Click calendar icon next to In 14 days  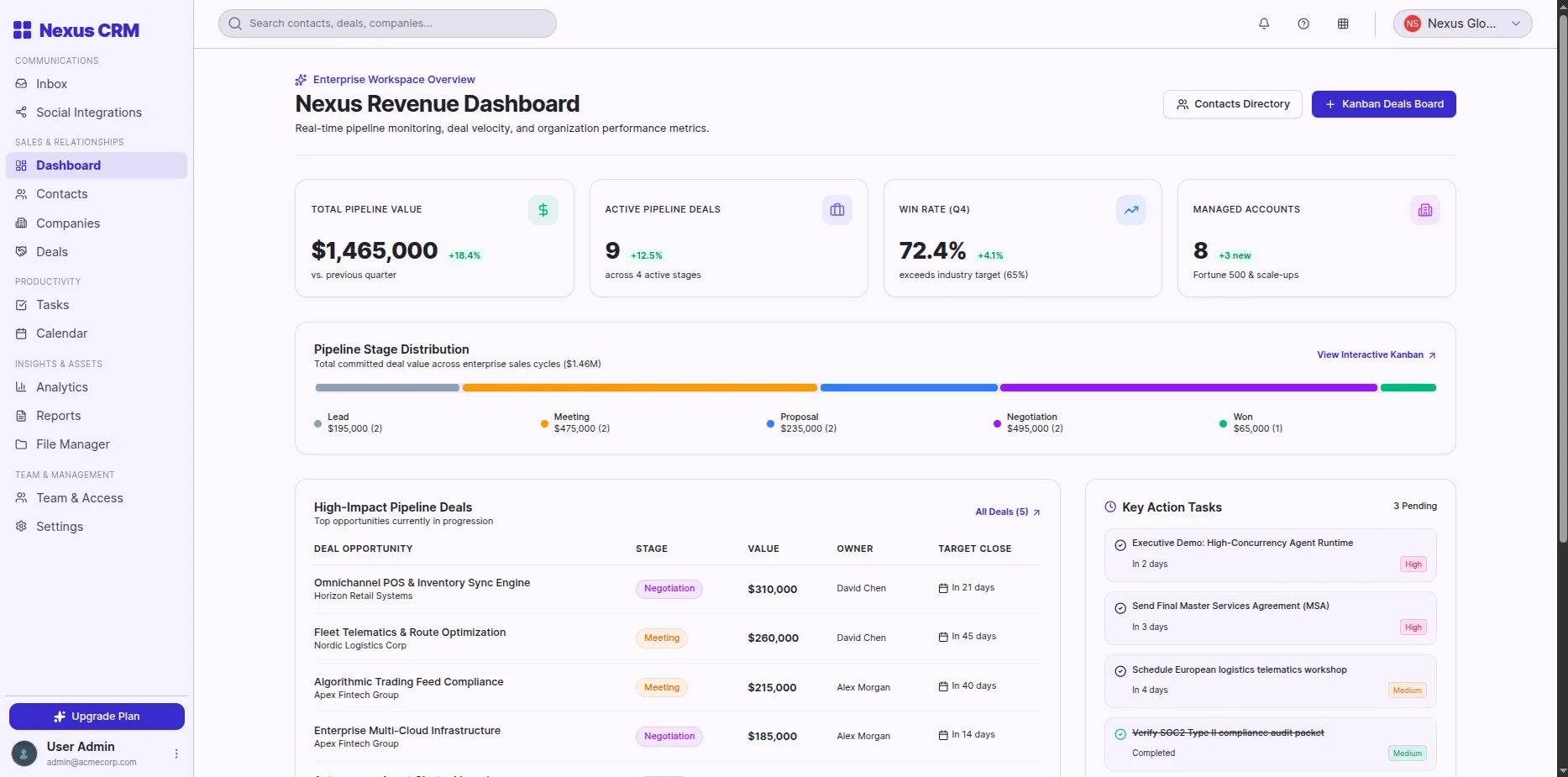(943, 735)
